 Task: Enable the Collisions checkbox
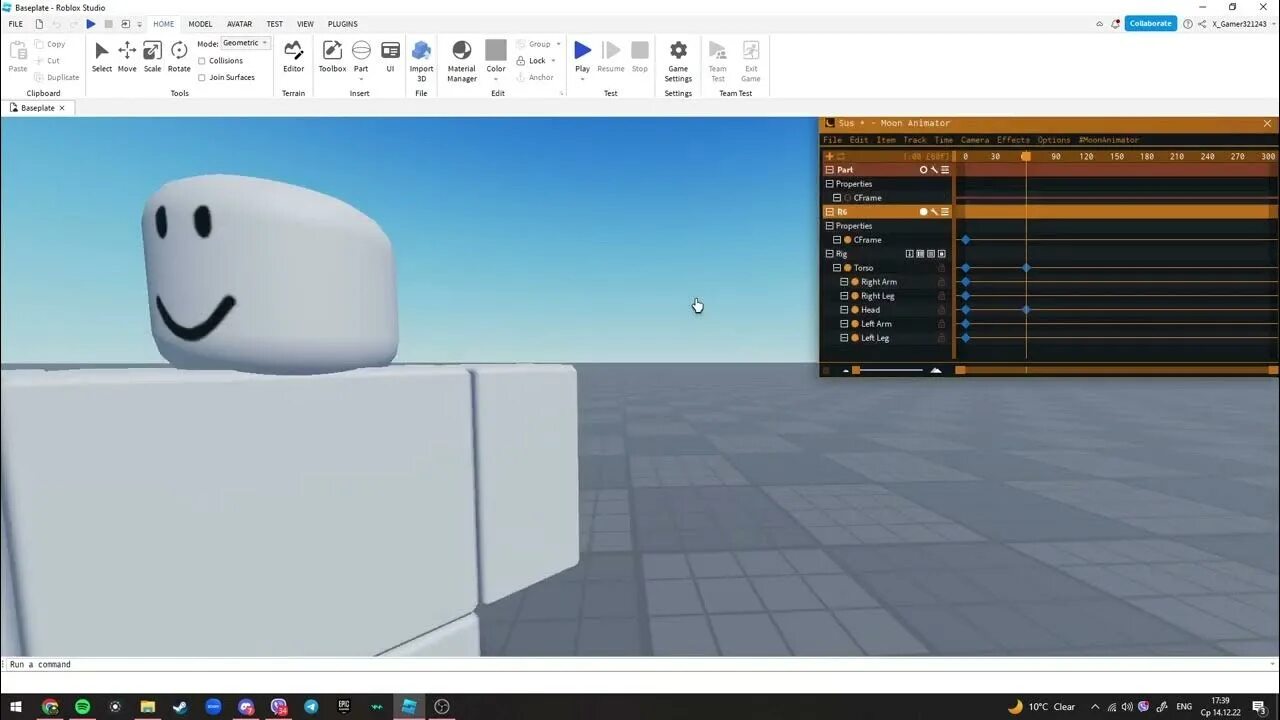point(202,61)
